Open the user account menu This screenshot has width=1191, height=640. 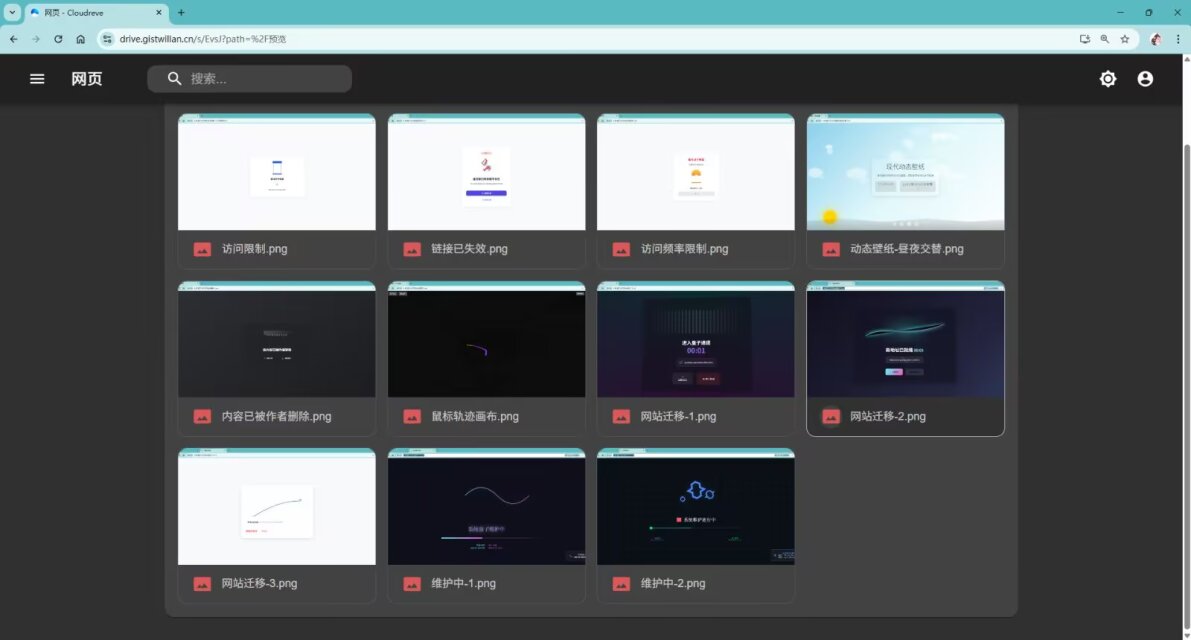click(x=1145, y=79)
